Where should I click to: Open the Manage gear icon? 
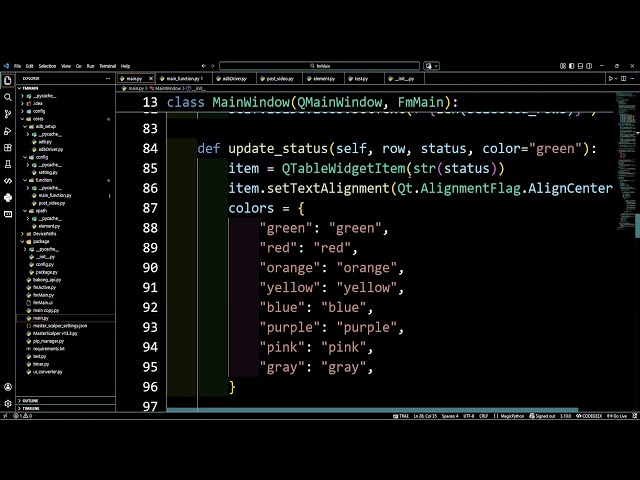[8, 404]
